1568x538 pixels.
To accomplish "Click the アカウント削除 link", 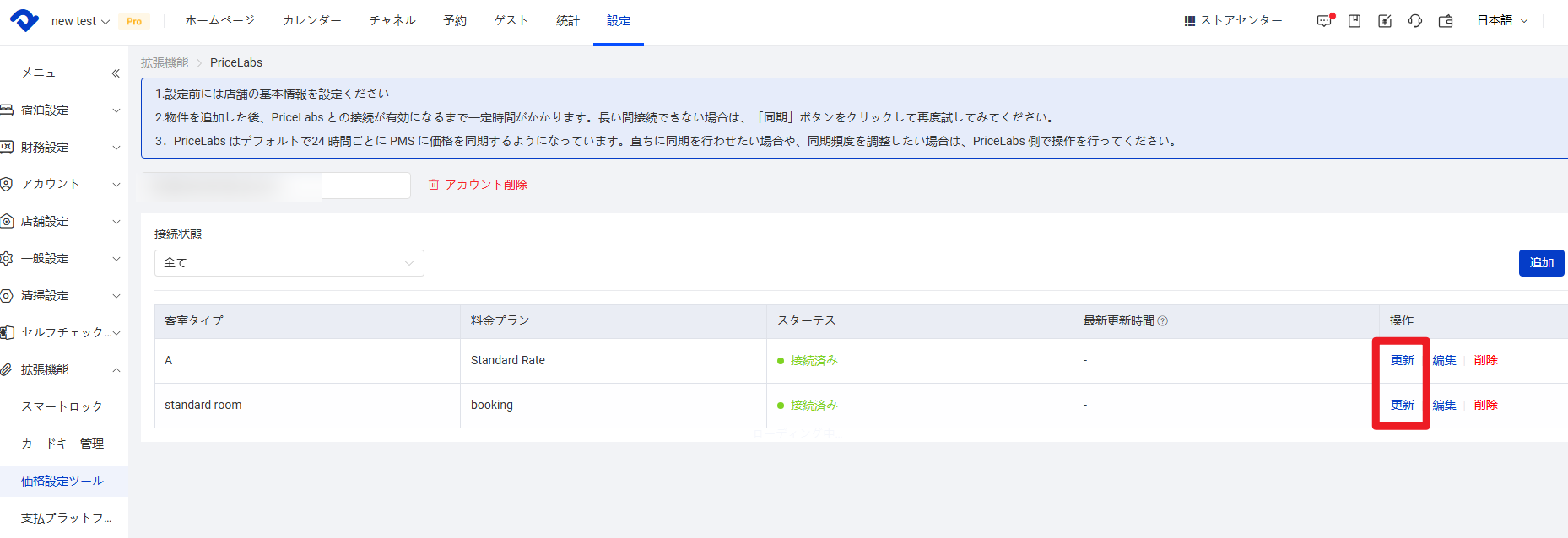I will click(478, 185).
